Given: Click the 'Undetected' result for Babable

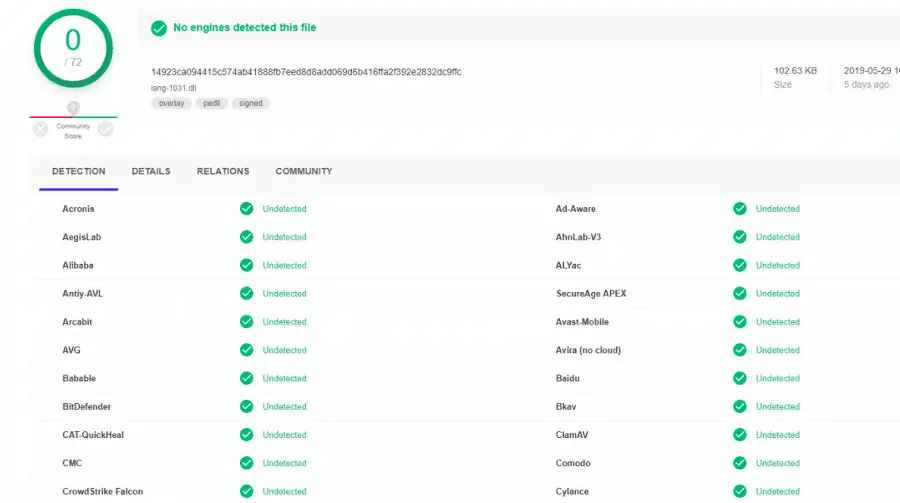Looking at the screenshot, I should [x=284, y=378].
